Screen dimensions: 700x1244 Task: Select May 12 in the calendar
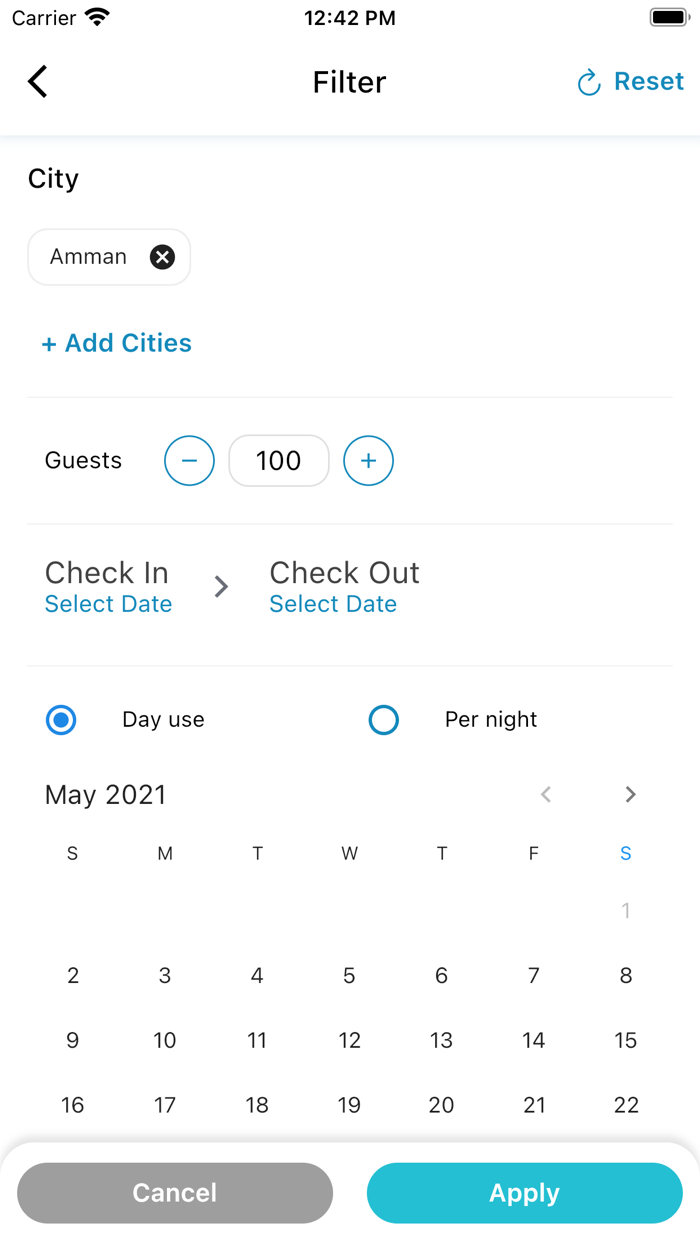(x=349, y=1040)
